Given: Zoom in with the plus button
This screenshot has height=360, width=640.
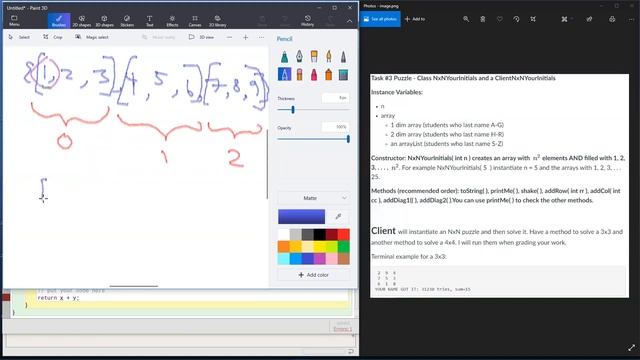Looking at the screenshot, I should (245, 37).
